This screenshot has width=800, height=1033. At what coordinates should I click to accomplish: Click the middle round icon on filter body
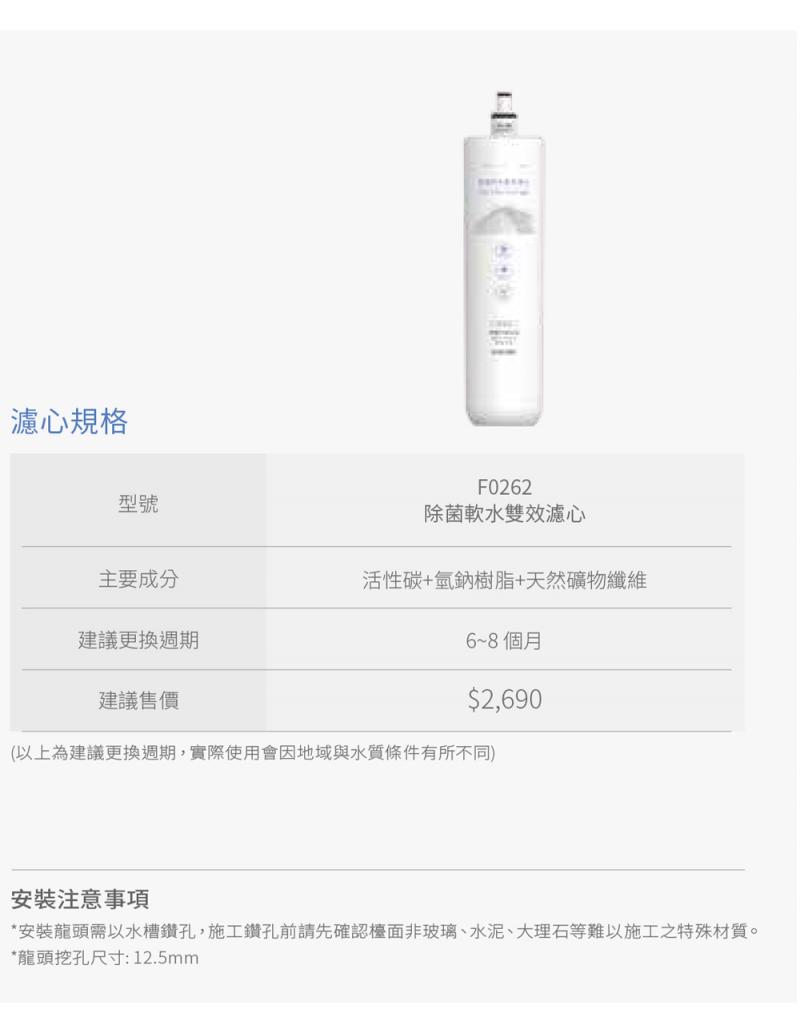[504, 270]
